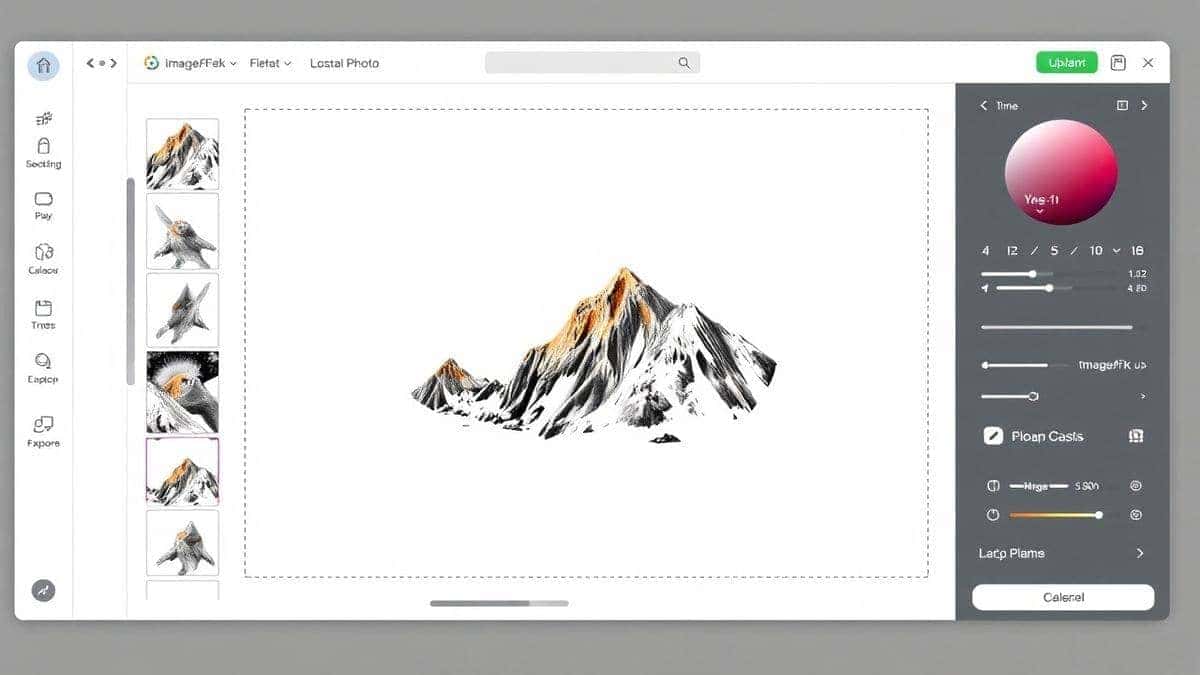Click the small square icon beside Time header

pyautogui.click(x=1122, y=105)
